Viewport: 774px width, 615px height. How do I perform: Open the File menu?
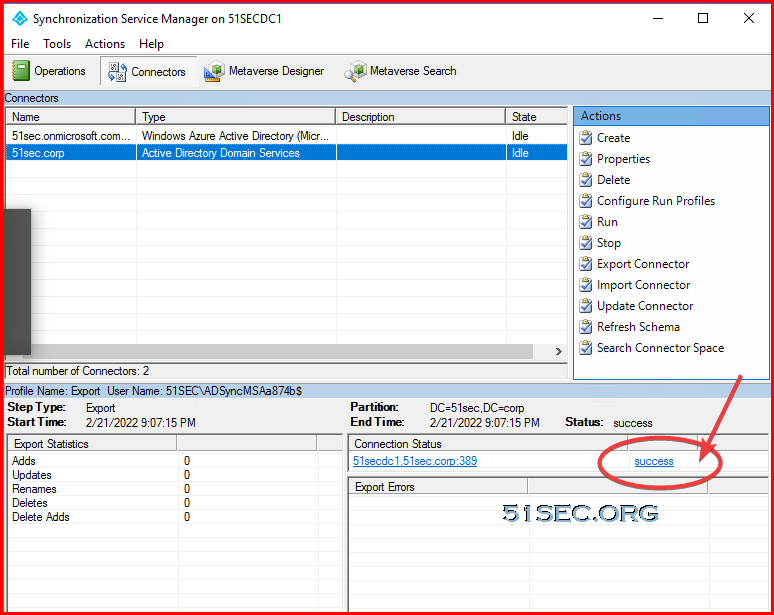click(20, 44)
